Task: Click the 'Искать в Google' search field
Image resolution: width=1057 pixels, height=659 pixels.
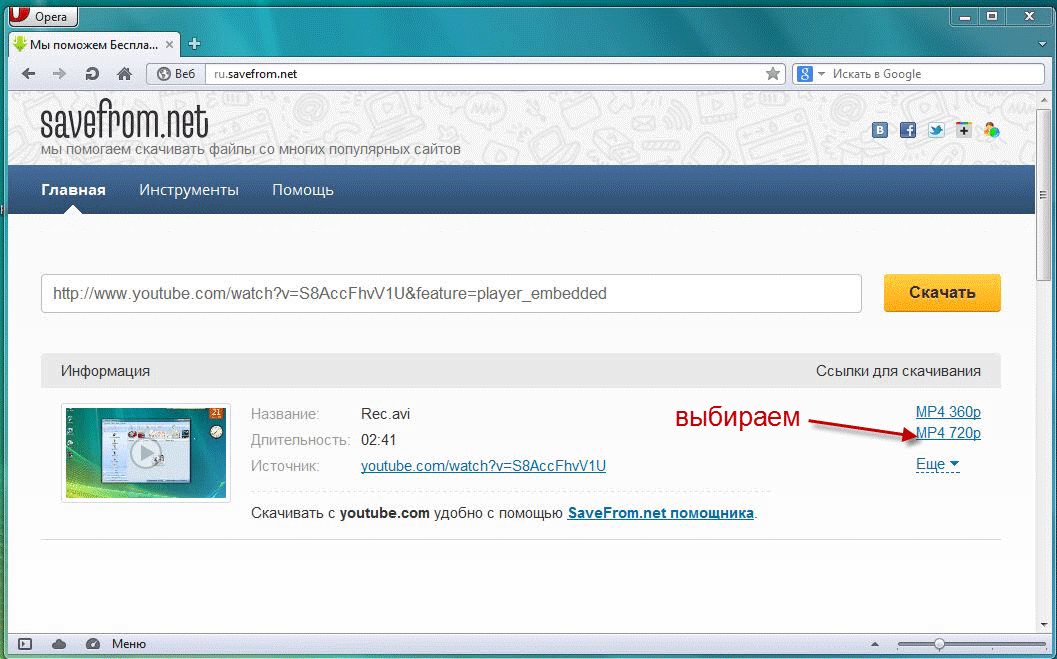Action: click(936, 74)
